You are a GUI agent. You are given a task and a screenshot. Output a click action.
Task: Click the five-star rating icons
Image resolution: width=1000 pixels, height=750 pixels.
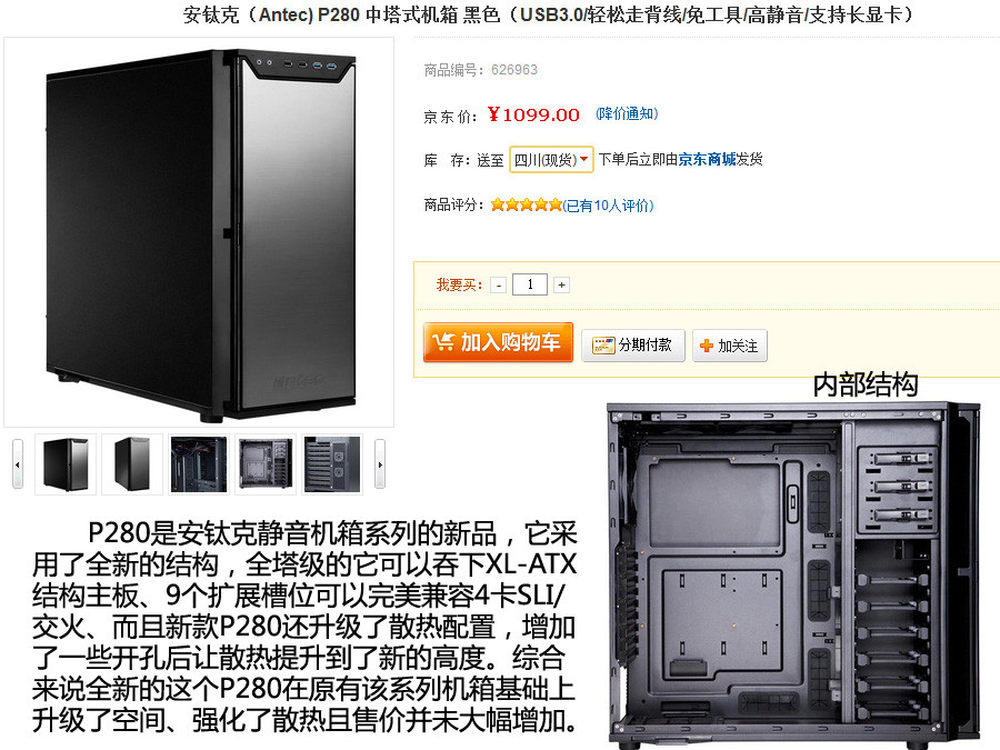pos(526,205)
